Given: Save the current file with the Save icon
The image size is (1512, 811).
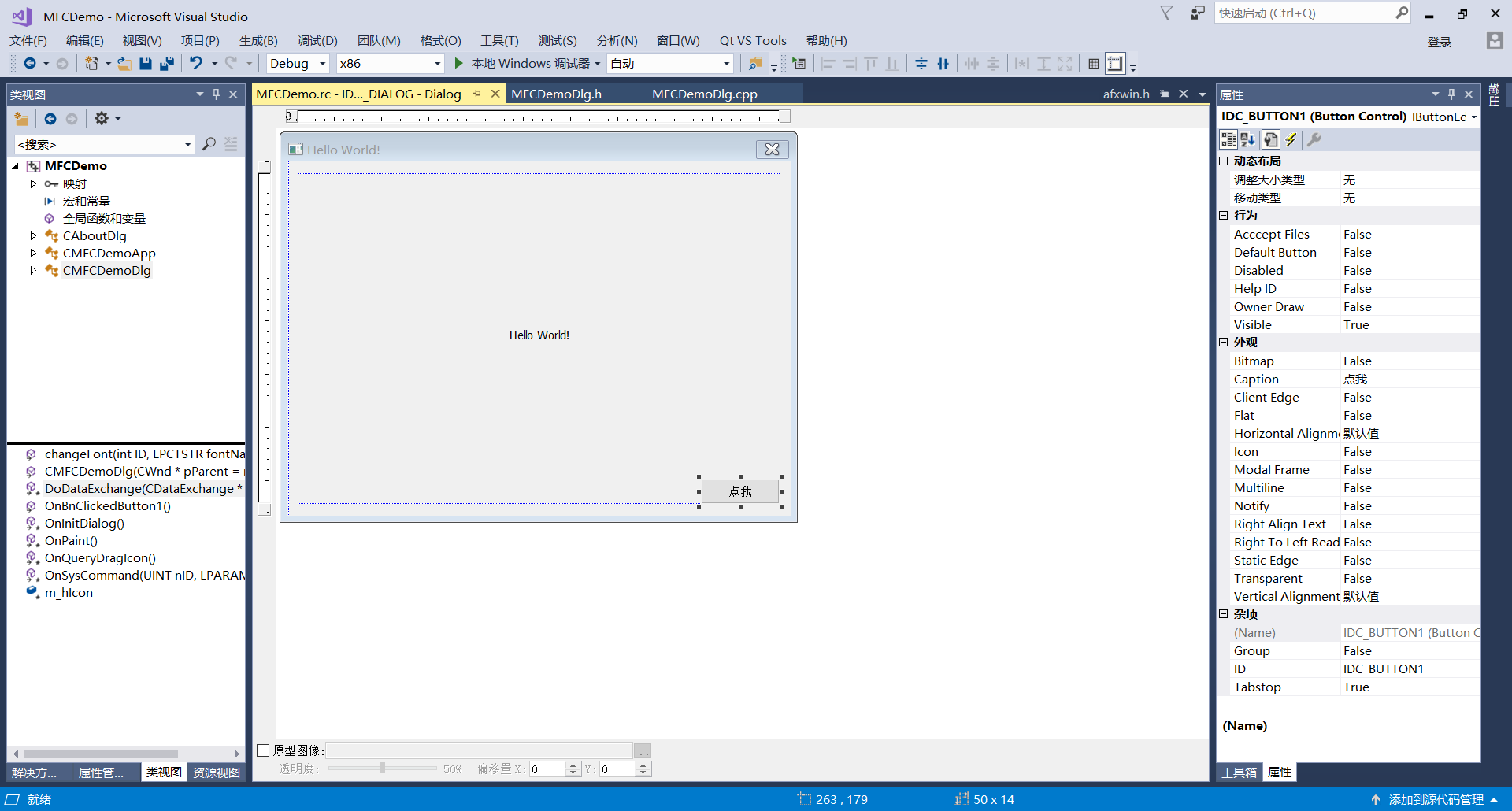Looking at the screenshot, I should [146, 64].
